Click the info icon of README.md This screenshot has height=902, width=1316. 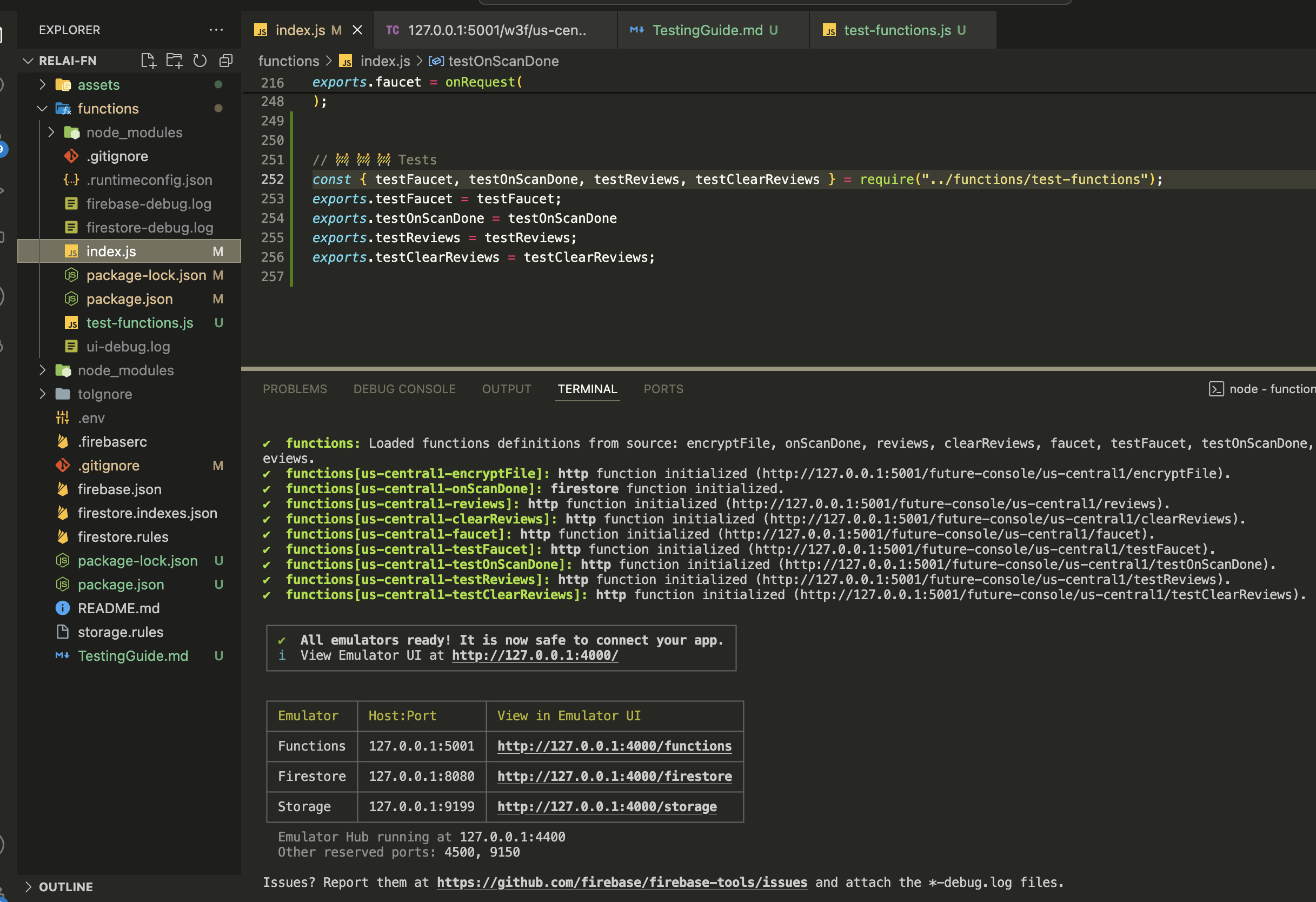tap(63, 608)
